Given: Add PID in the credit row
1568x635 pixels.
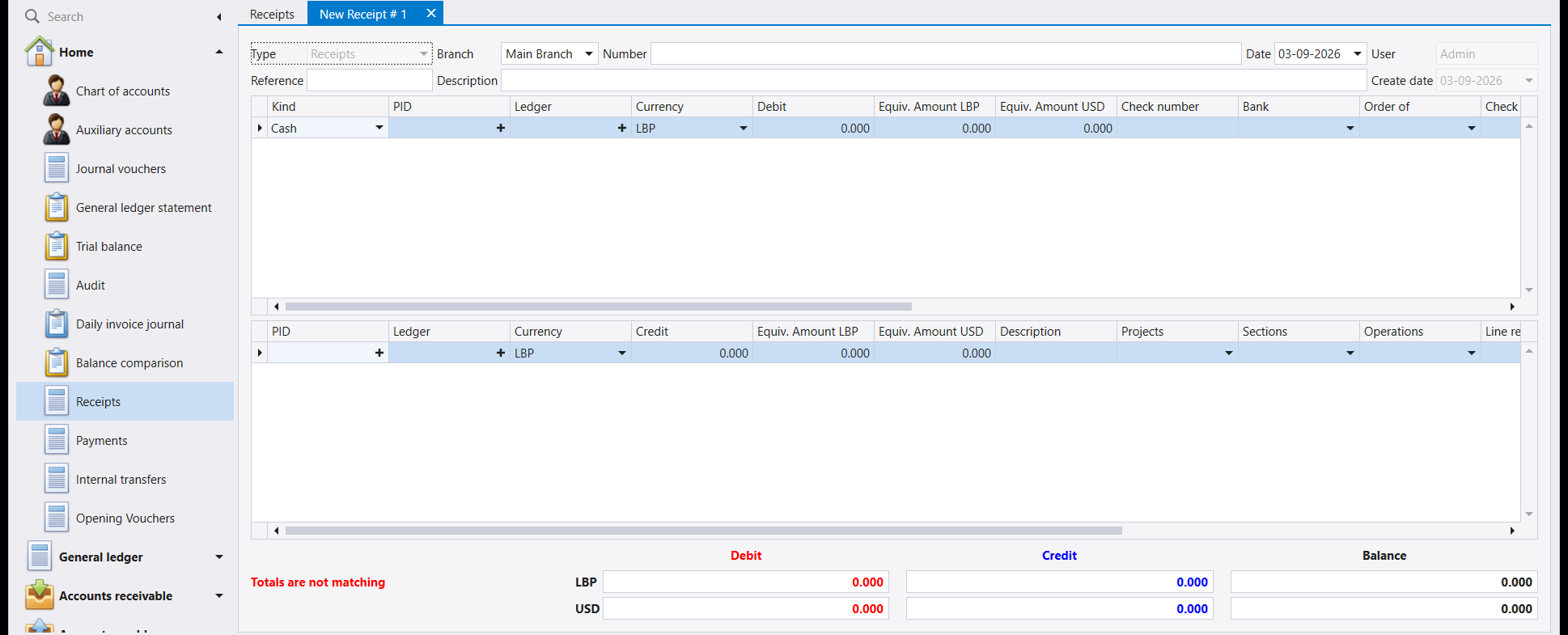Looking at the screenshot, I should coord(379,353).
